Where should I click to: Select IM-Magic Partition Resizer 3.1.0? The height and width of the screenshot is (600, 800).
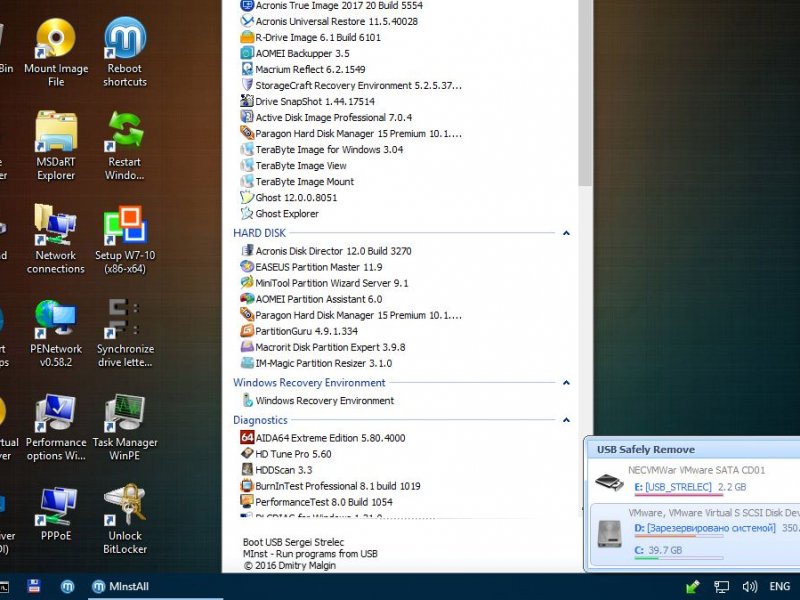(316, 363)
